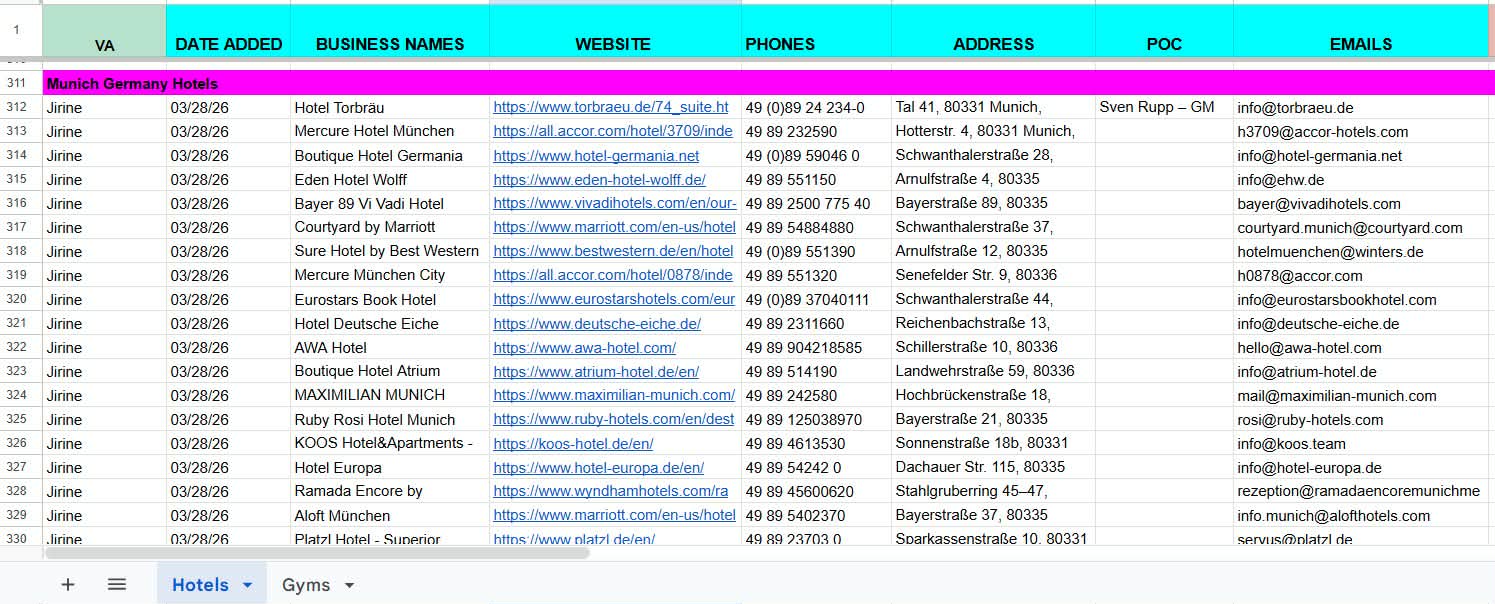Open the atrium-hotel.de link
Viewport: 1495px width, 604px height.
pos(596,371)
